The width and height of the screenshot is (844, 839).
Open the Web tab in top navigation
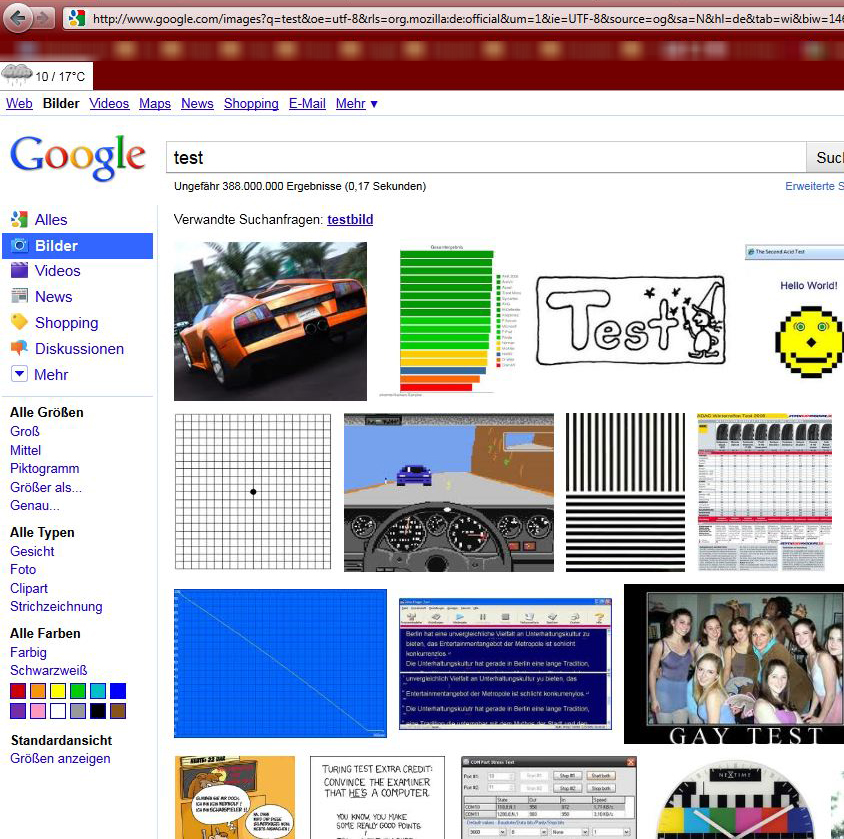[19, 103]
